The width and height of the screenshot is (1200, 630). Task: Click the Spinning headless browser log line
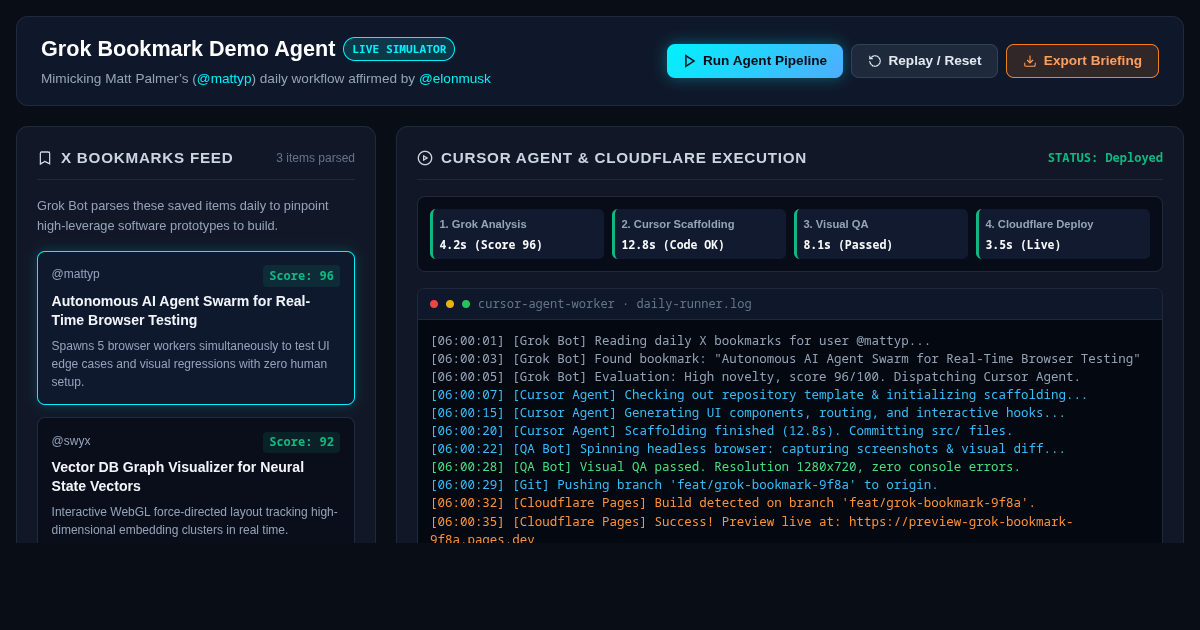748,449
